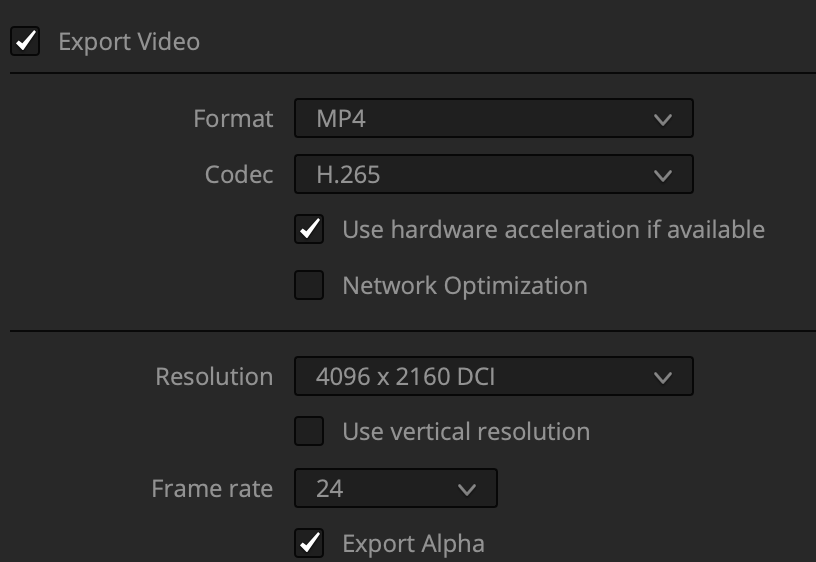Enable the Network Optimization checkbox
Viewport: 816px width, 562px height.
click(x=309, y=285)
